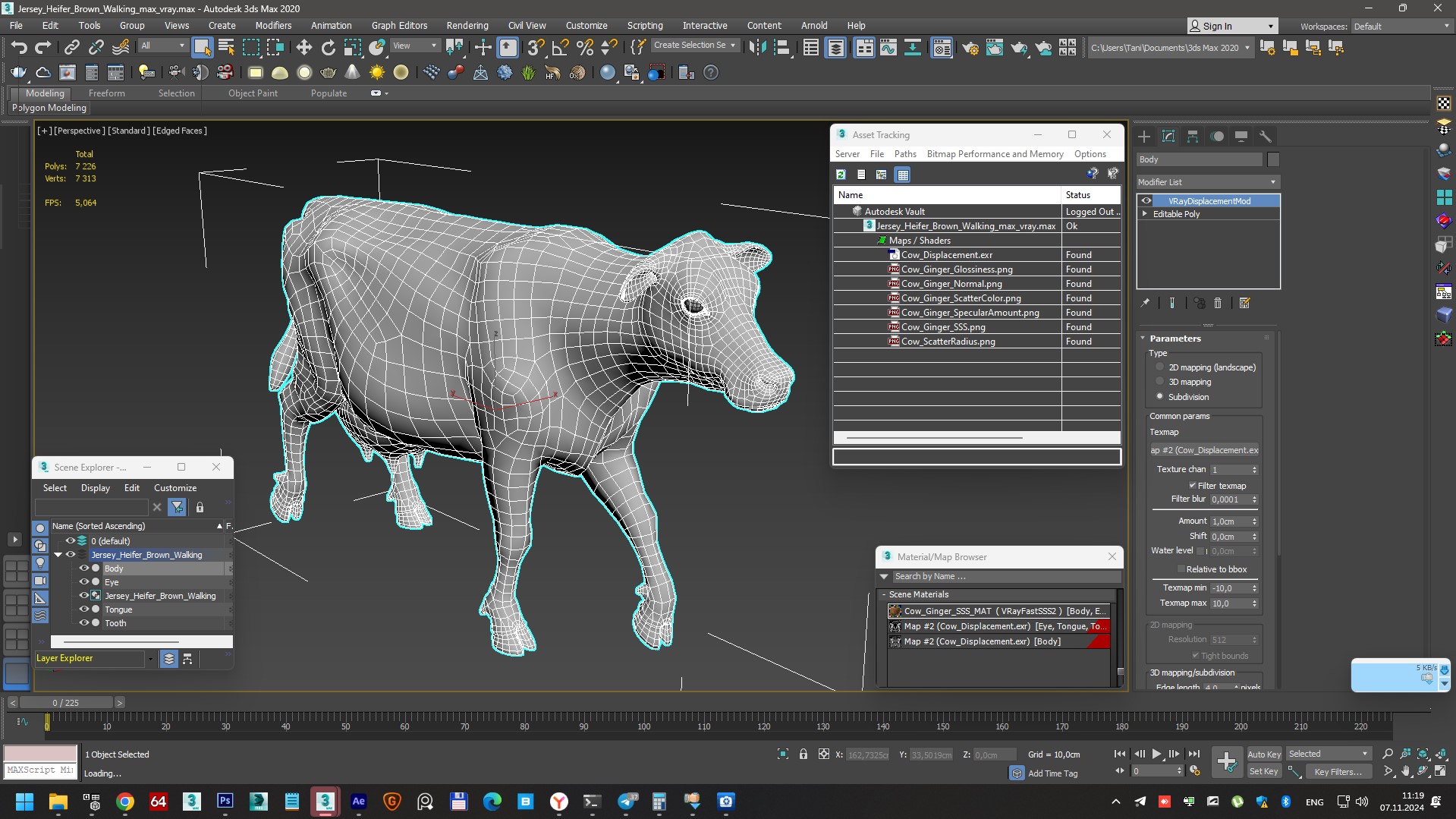Select the 3D mapping radio option

(1159, 382)
